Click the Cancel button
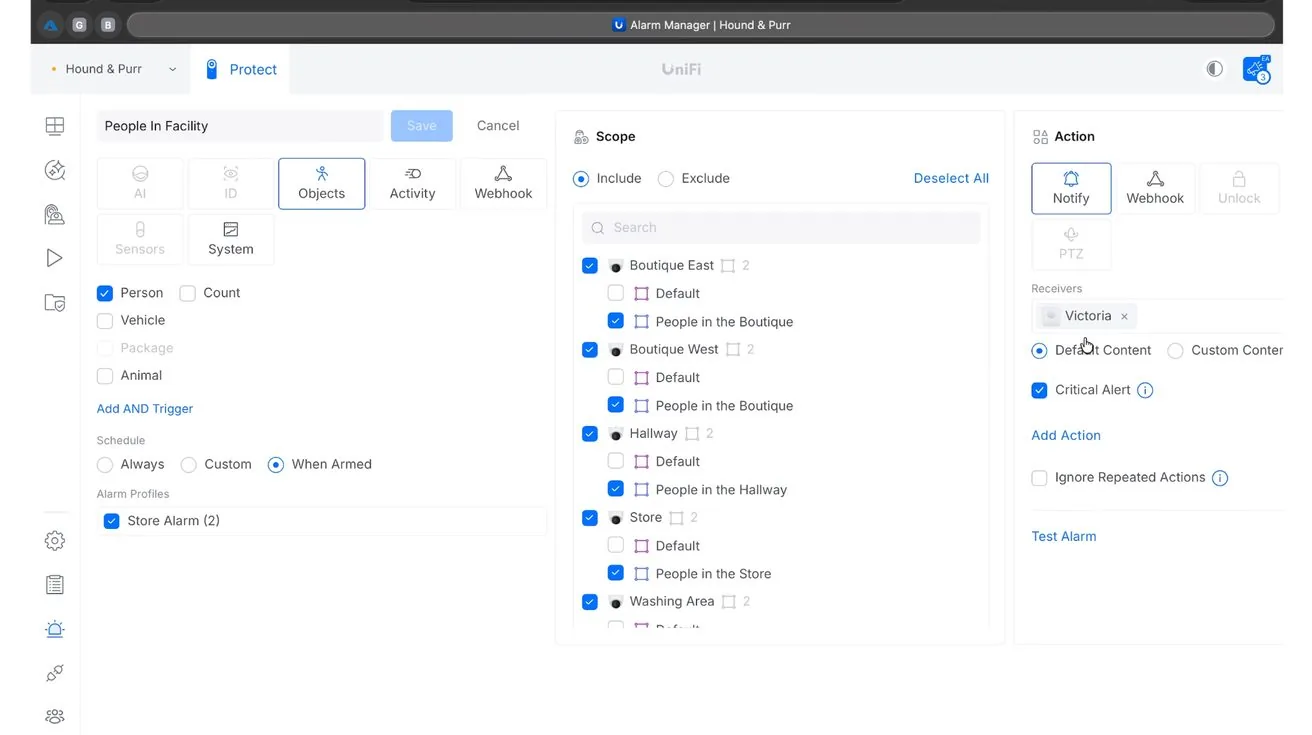Viewport: 1312px width, 735px height. tap(498, 126)
